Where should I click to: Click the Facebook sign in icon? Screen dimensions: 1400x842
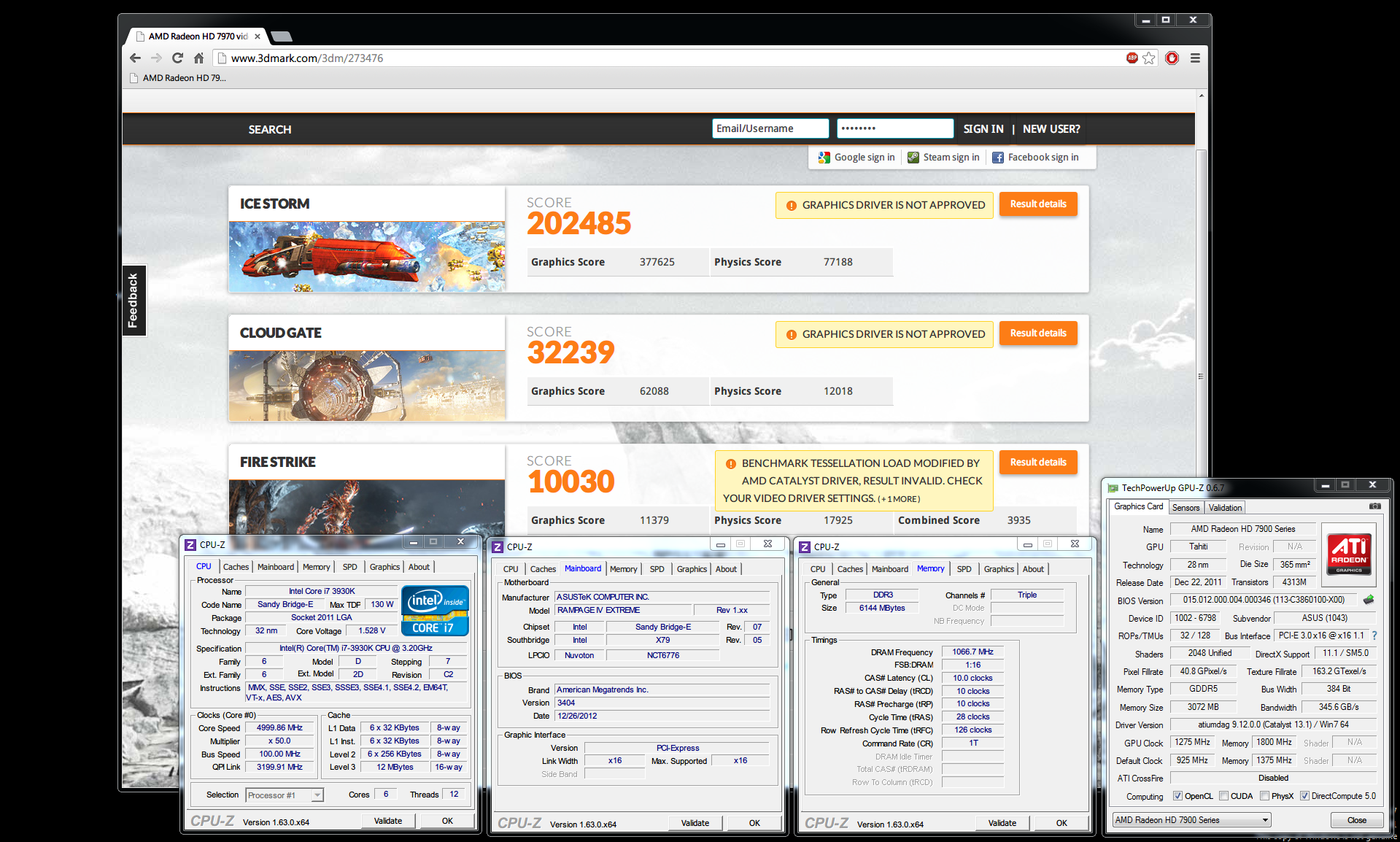tap(998, 158)
